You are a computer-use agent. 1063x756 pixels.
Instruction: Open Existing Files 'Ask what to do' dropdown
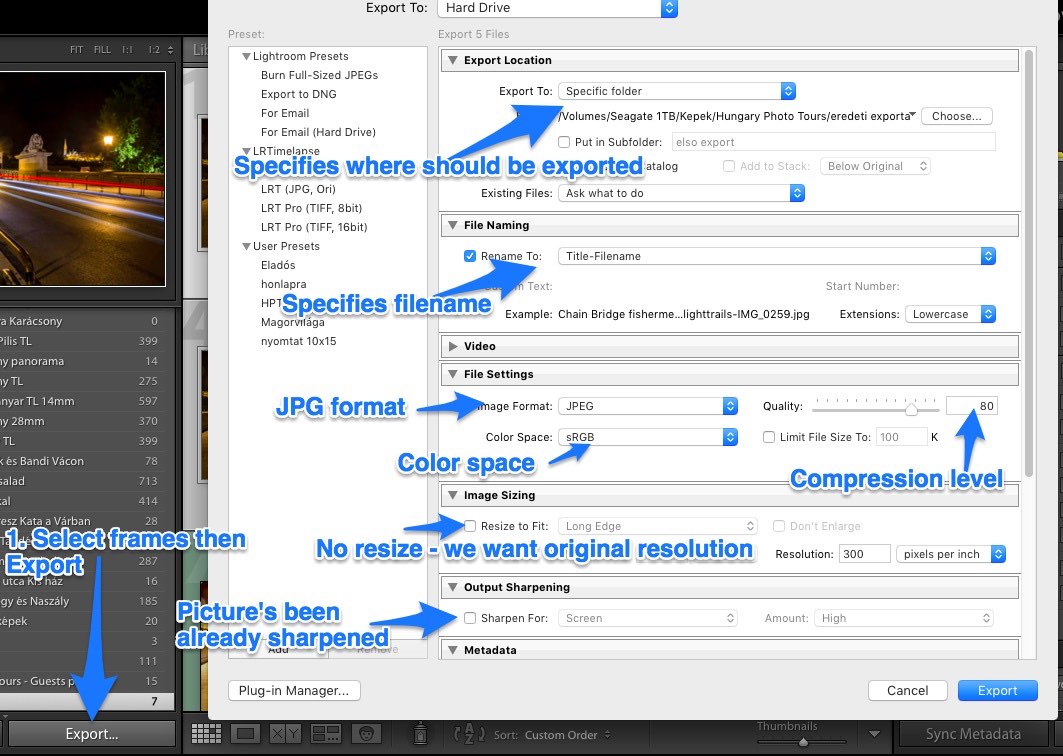(x=681, y=193)
